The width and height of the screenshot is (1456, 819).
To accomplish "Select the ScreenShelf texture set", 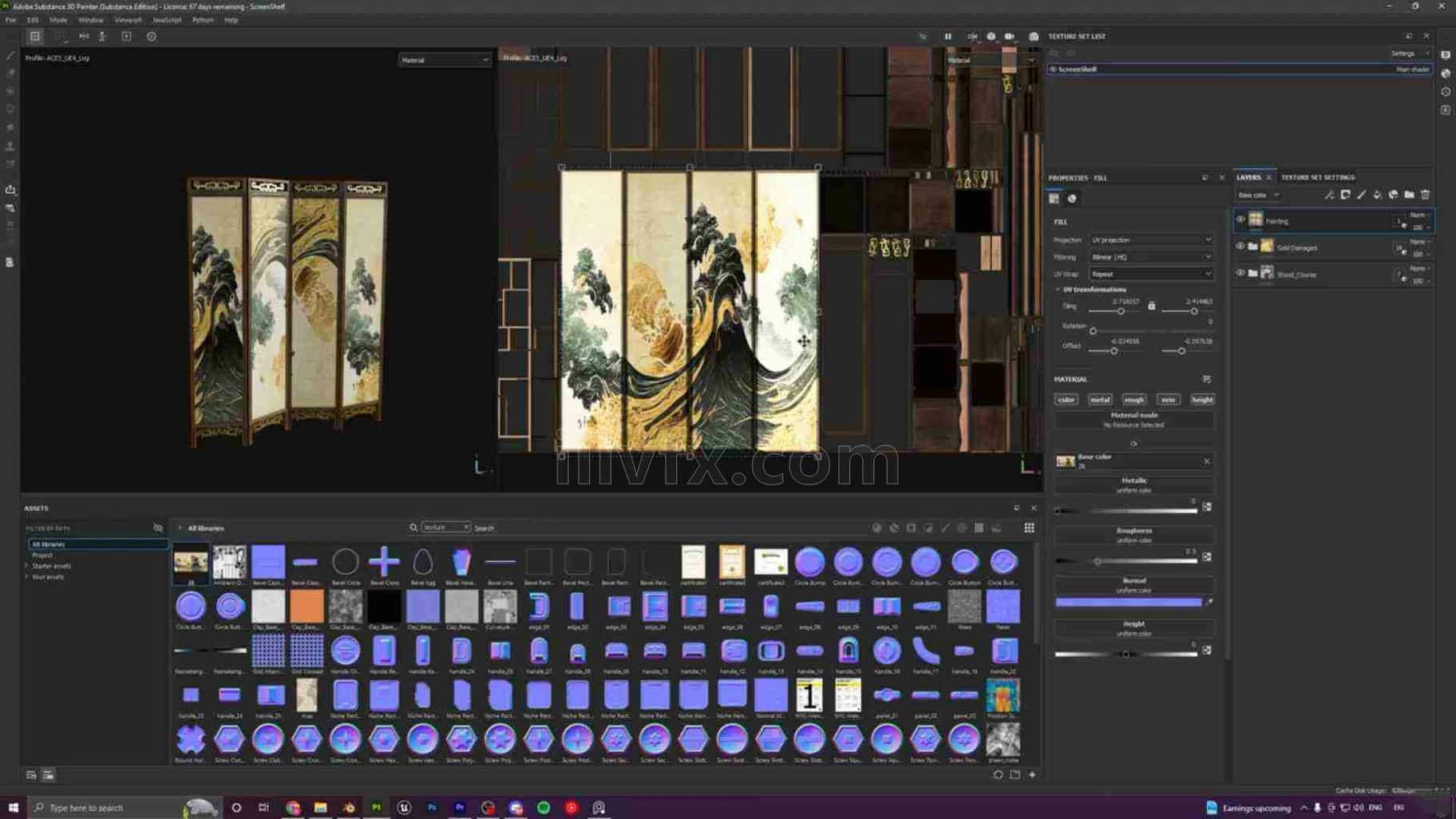I will coord(1240,69).
